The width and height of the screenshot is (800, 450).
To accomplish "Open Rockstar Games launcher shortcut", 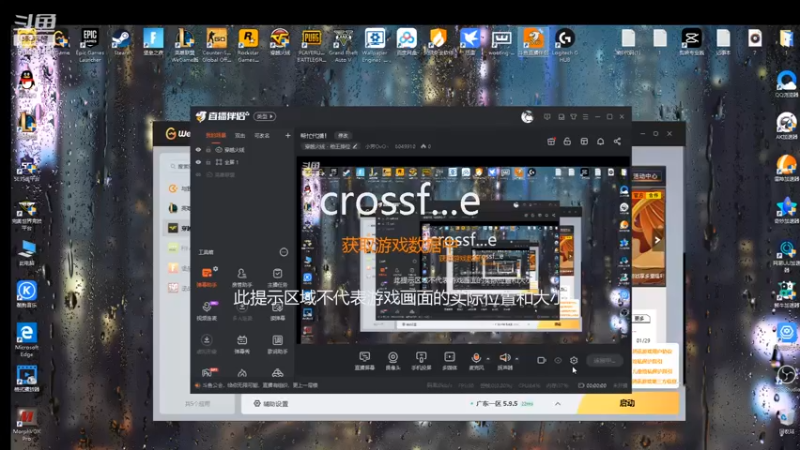I will pyautogui.click(x=248, y=45).
